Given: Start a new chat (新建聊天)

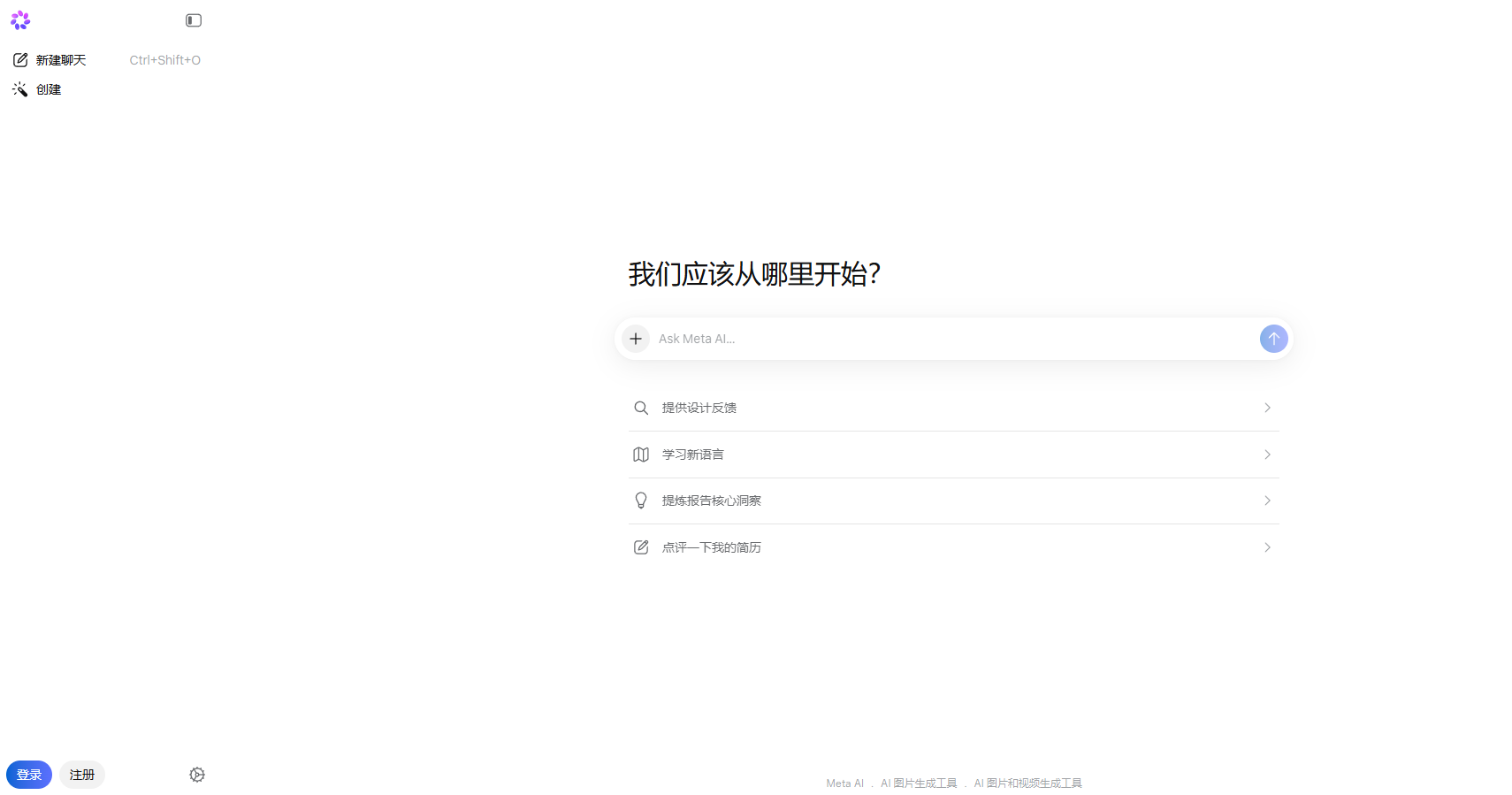Looking at the screenshot, I should tap(61, 60).
